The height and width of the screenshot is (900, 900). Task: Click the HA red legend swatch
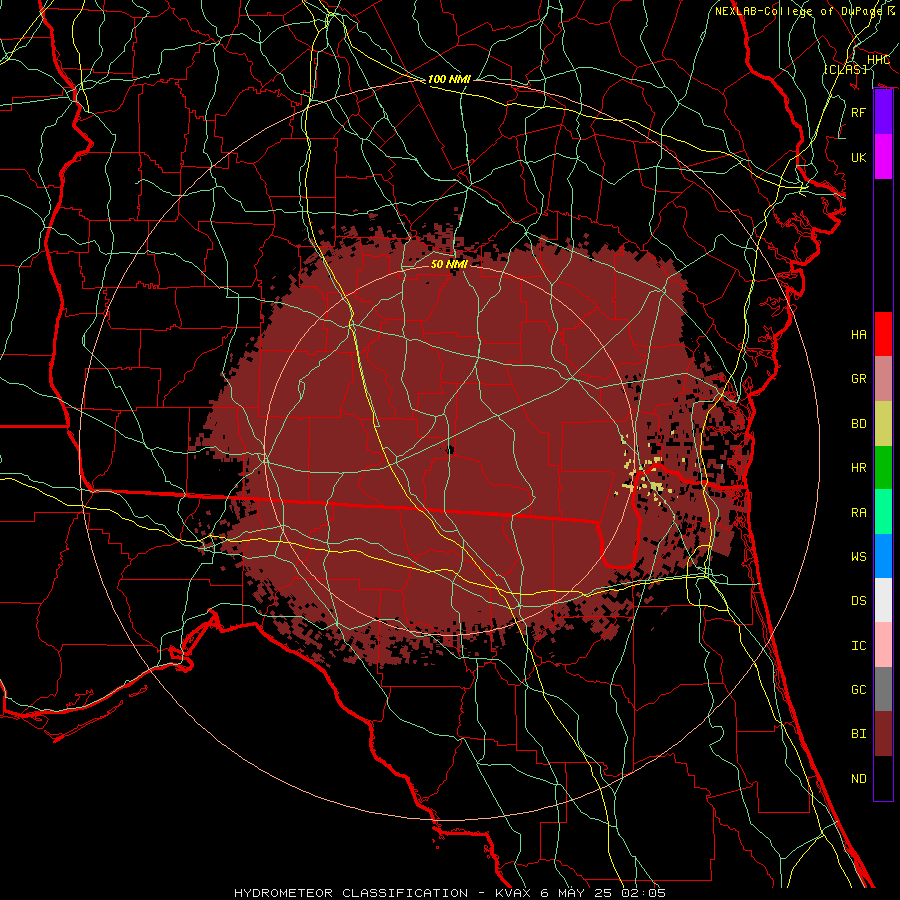(883, 334)
